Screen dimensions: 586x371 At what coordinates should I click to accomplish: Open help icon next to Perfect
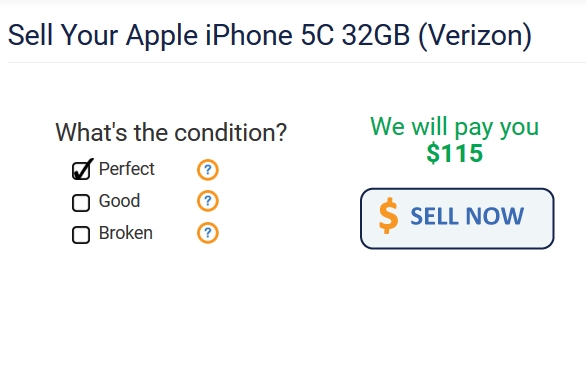[x=208, y=170]
